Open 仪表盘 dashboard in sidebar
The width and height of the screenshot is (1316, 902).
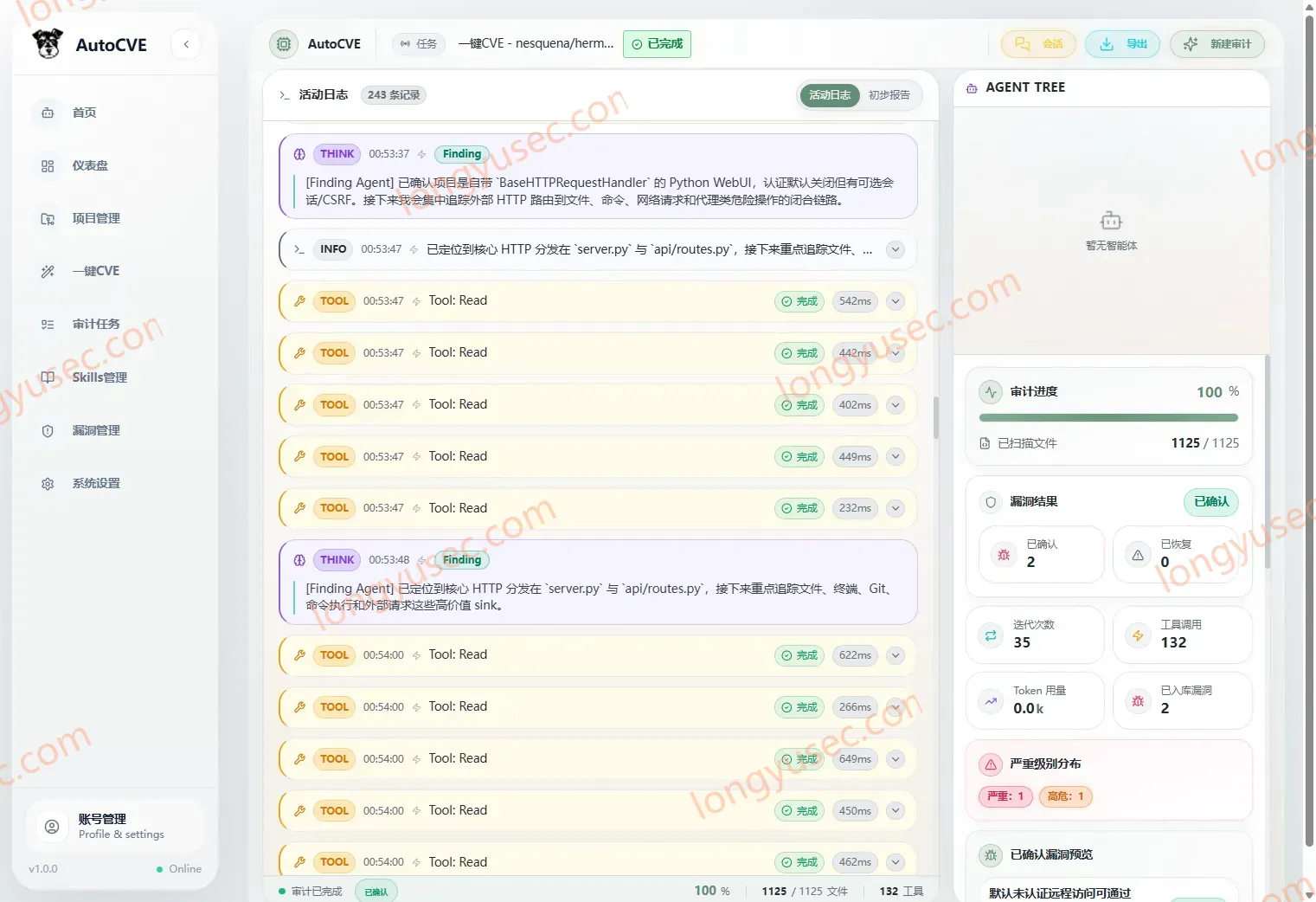click(x=115, y=165)
